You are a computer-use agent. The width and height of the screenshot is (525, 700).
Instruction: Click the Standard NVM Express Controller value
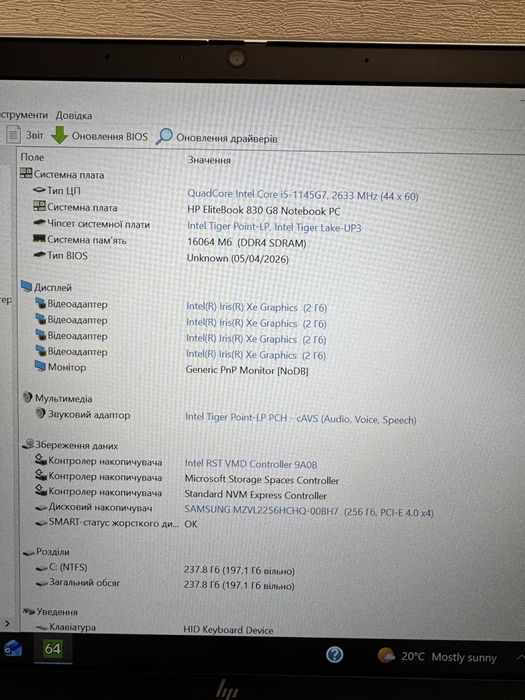[x=256, y=495]
